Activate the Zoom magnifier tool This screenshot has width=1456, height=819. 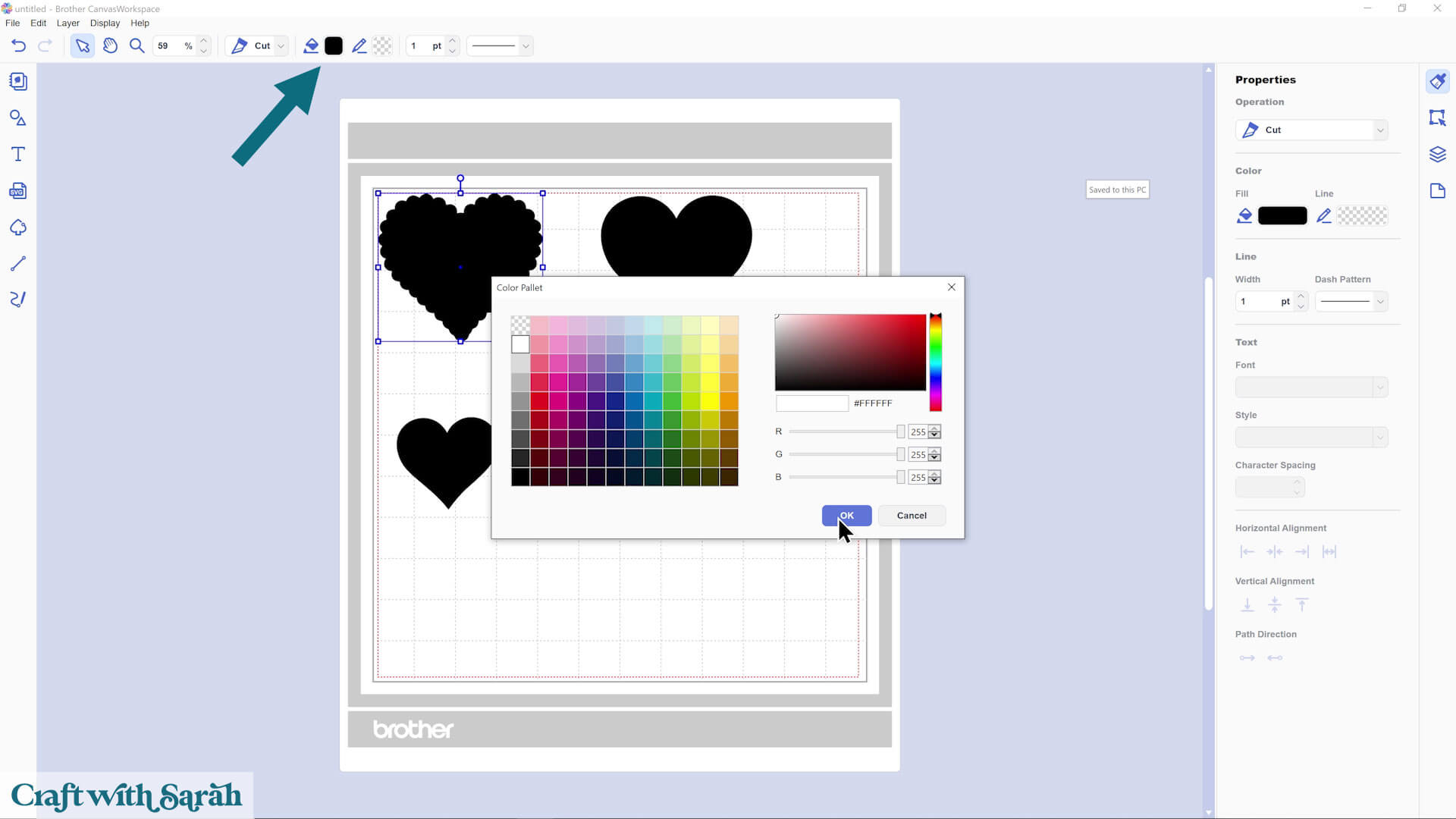136,46
